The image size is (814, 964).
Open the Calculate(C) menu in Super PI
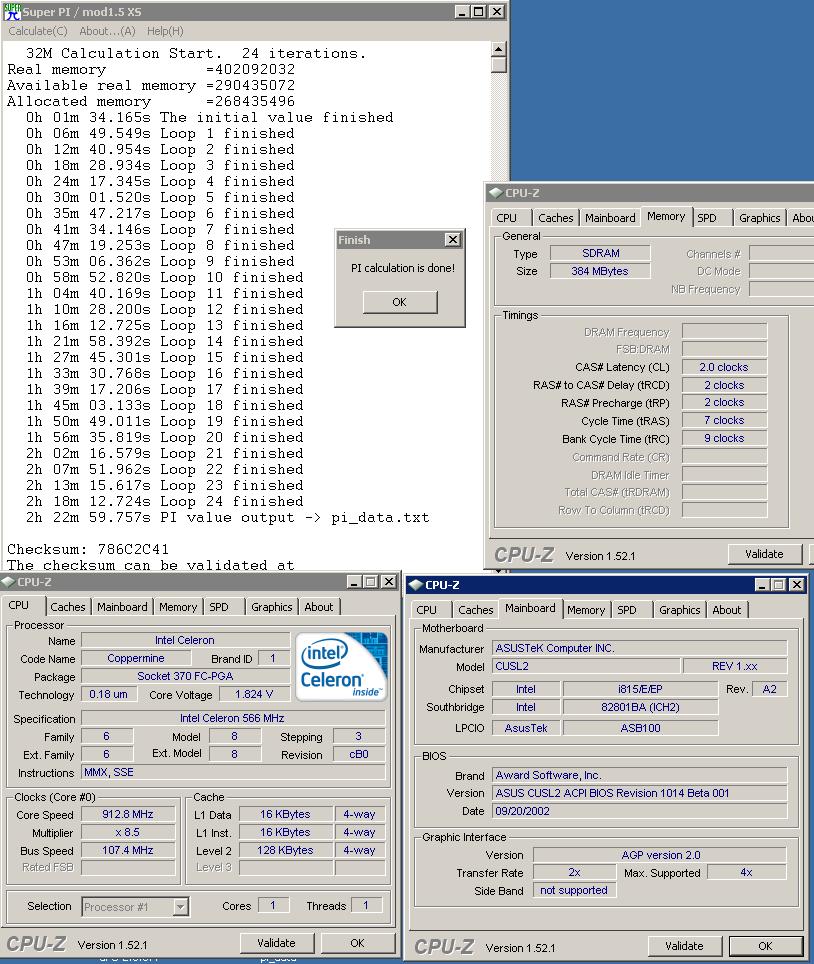click(38, 31)
